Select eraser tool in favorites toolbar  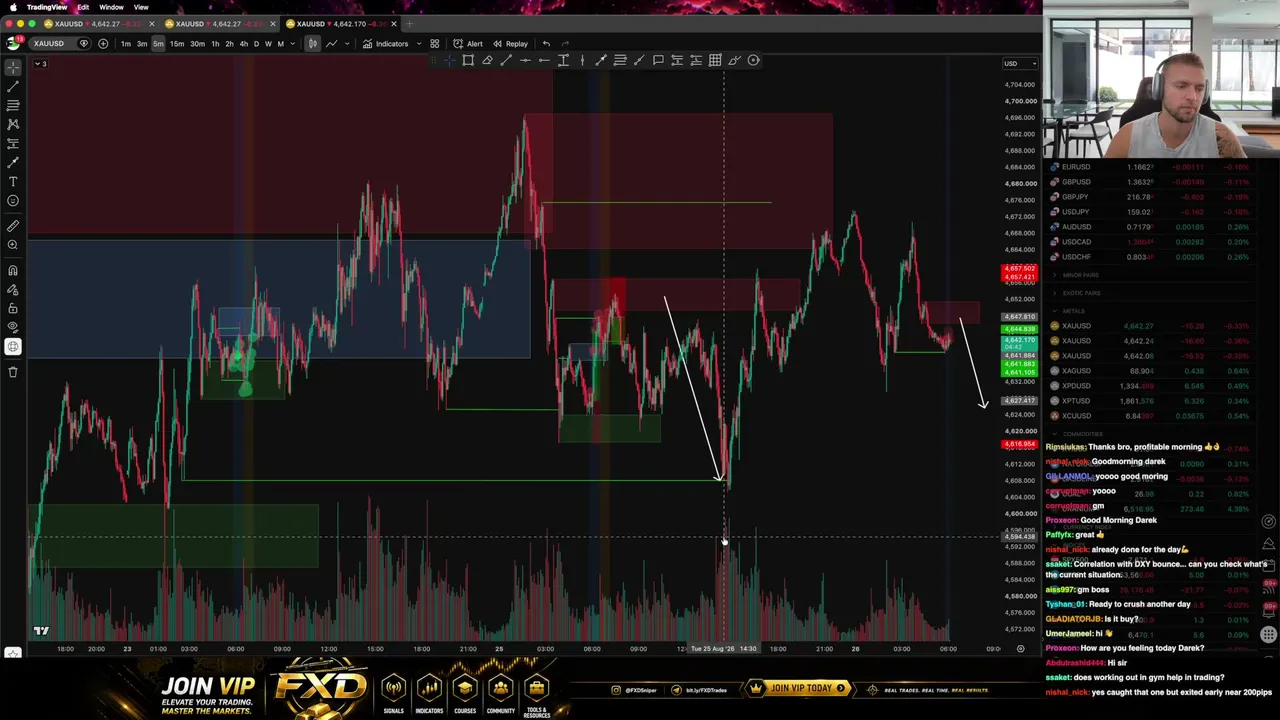pos(487,60)
